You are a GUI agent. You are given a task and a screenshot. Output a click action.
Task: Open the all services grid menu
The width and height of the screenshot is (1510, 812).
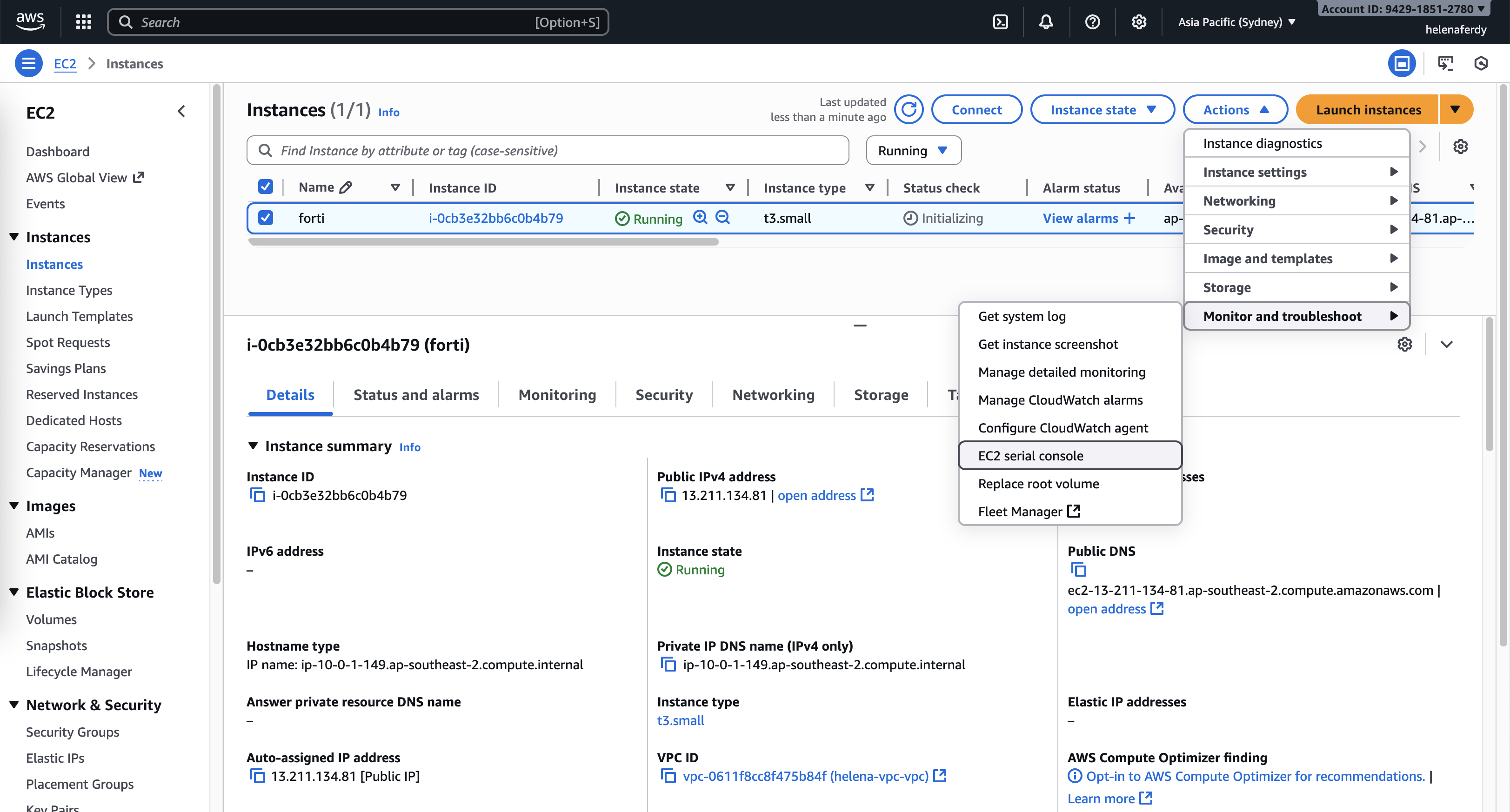(x=84, y=22)
